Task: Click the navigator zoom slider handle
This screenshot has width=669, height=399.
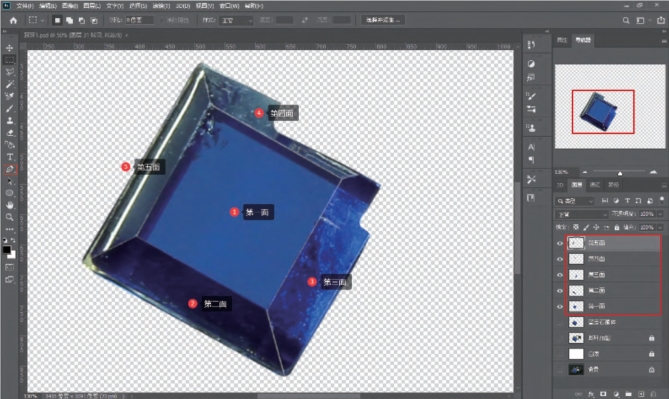Action: (620, 173)
